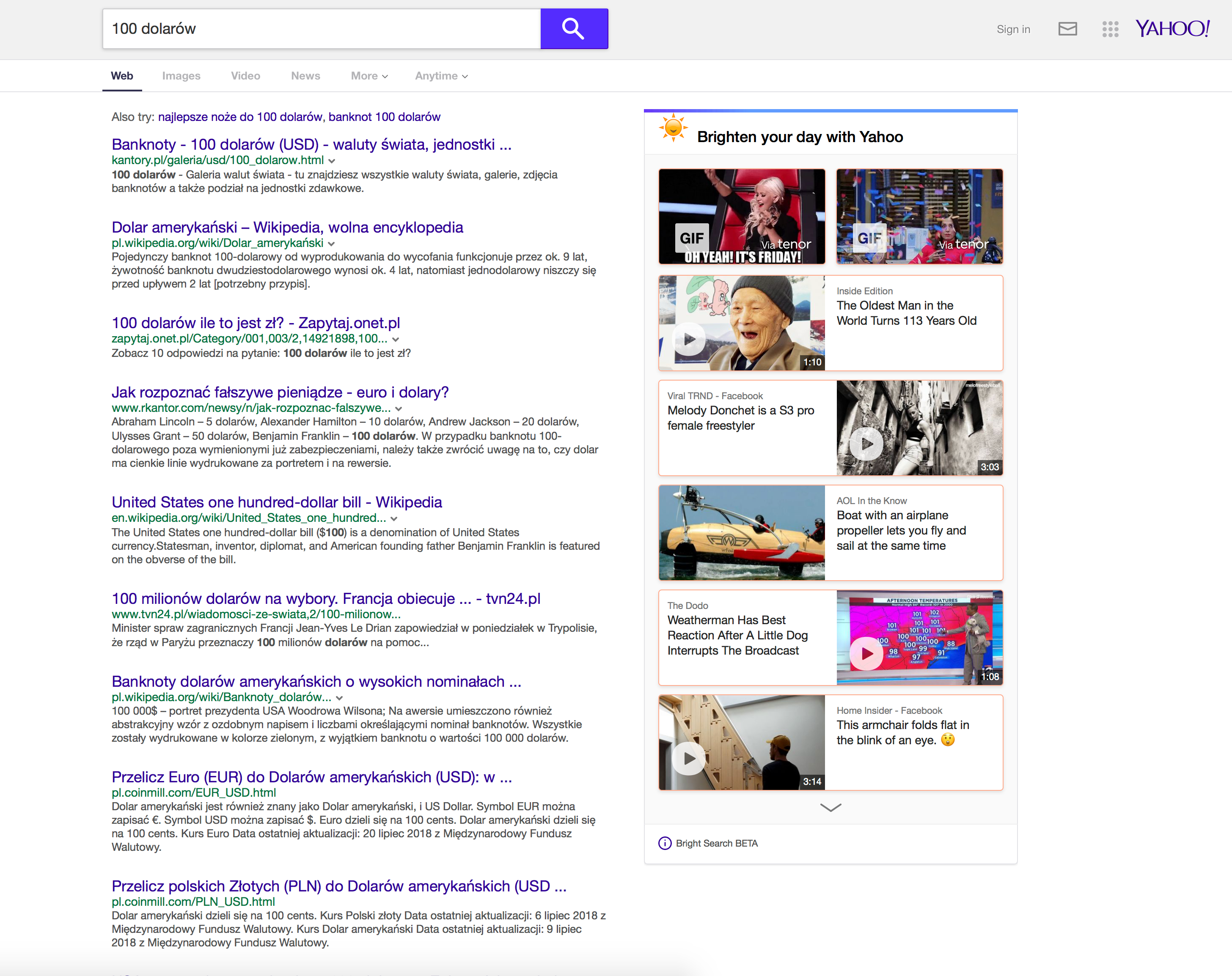
Task: Click Bright Search BETA label
Action: [x=717, y=844]
